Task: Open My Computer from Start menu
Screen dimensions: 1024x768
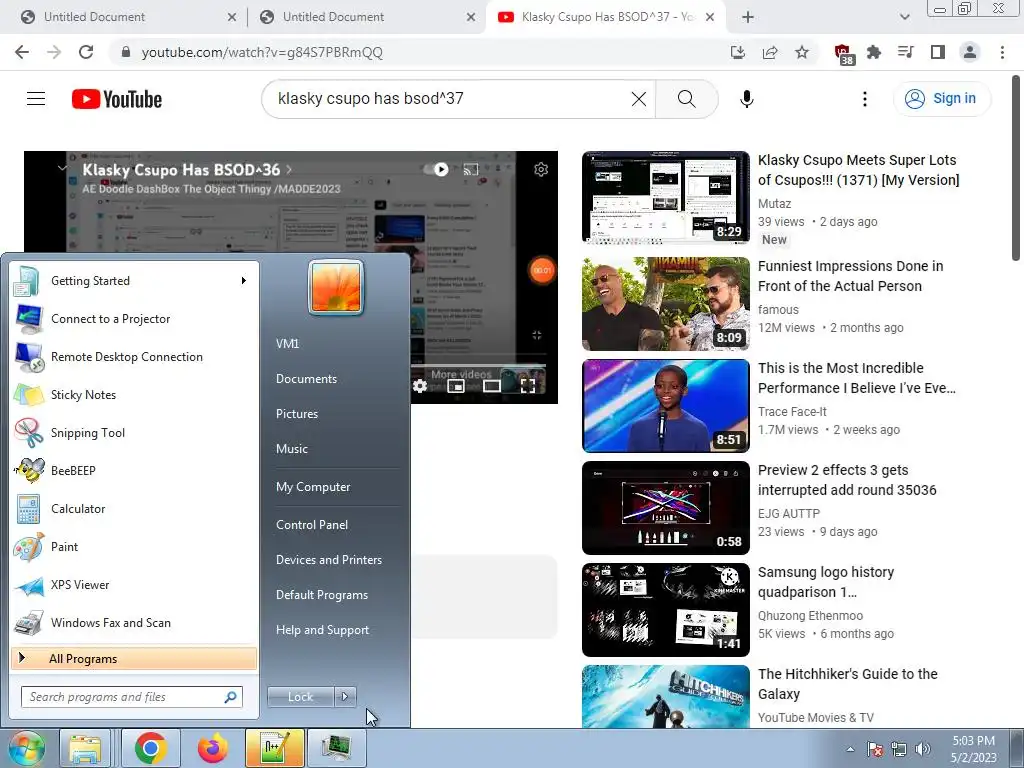Action: pos(313,487)
